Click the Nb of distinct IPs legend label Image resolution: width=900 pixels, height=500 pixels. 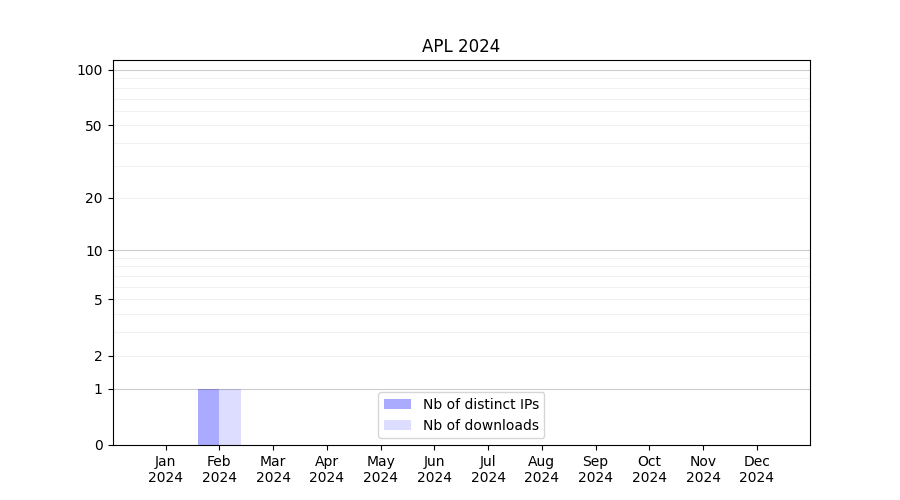coord(480,404)
